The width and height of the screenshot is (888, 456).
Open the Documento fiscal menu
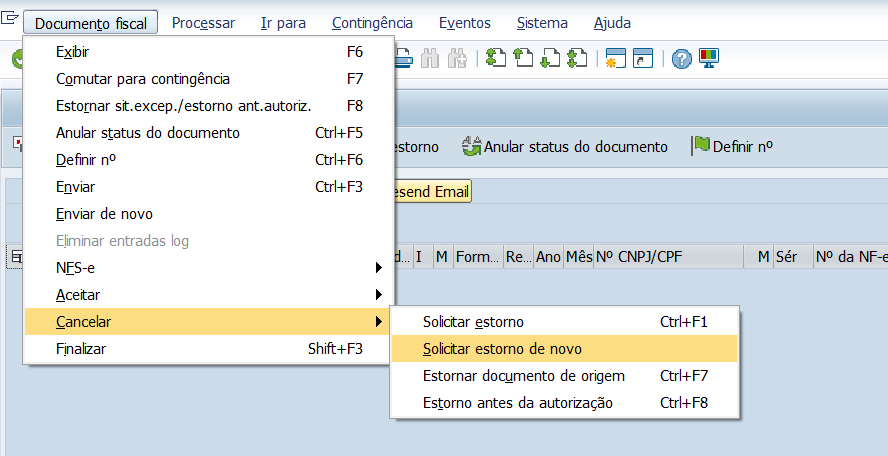tap(91, 23)
